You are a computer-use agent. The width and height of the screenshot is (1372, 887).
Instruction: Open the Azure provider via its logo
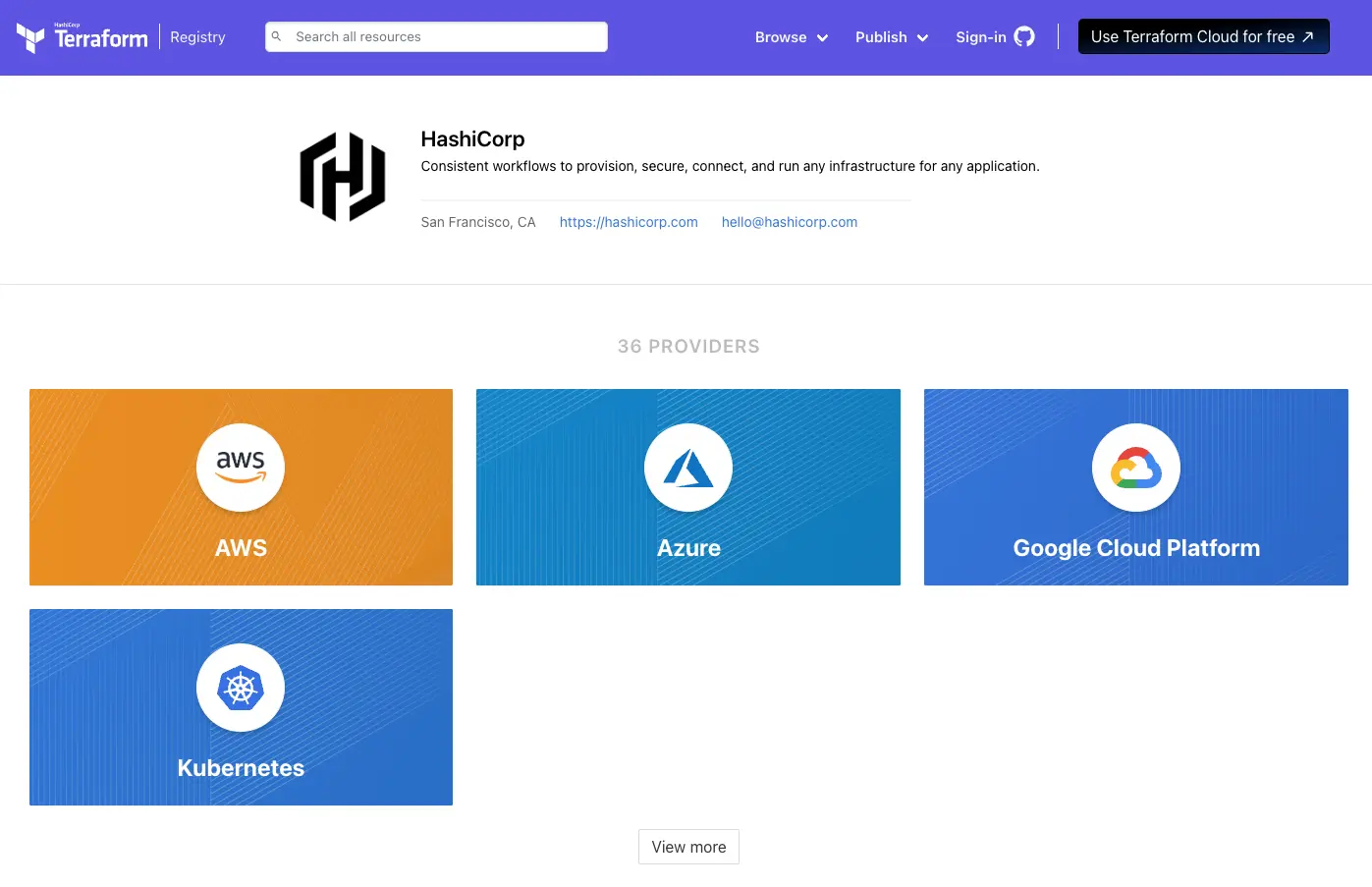[x=687, y=468]
